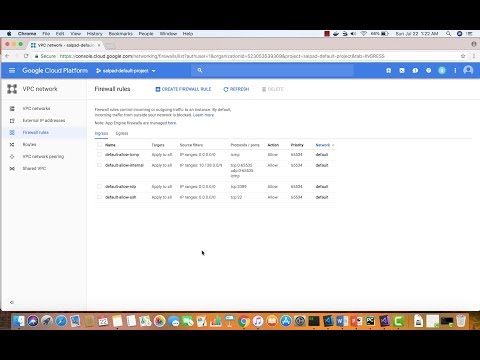Open Safari from the dock

click(61, 321)
